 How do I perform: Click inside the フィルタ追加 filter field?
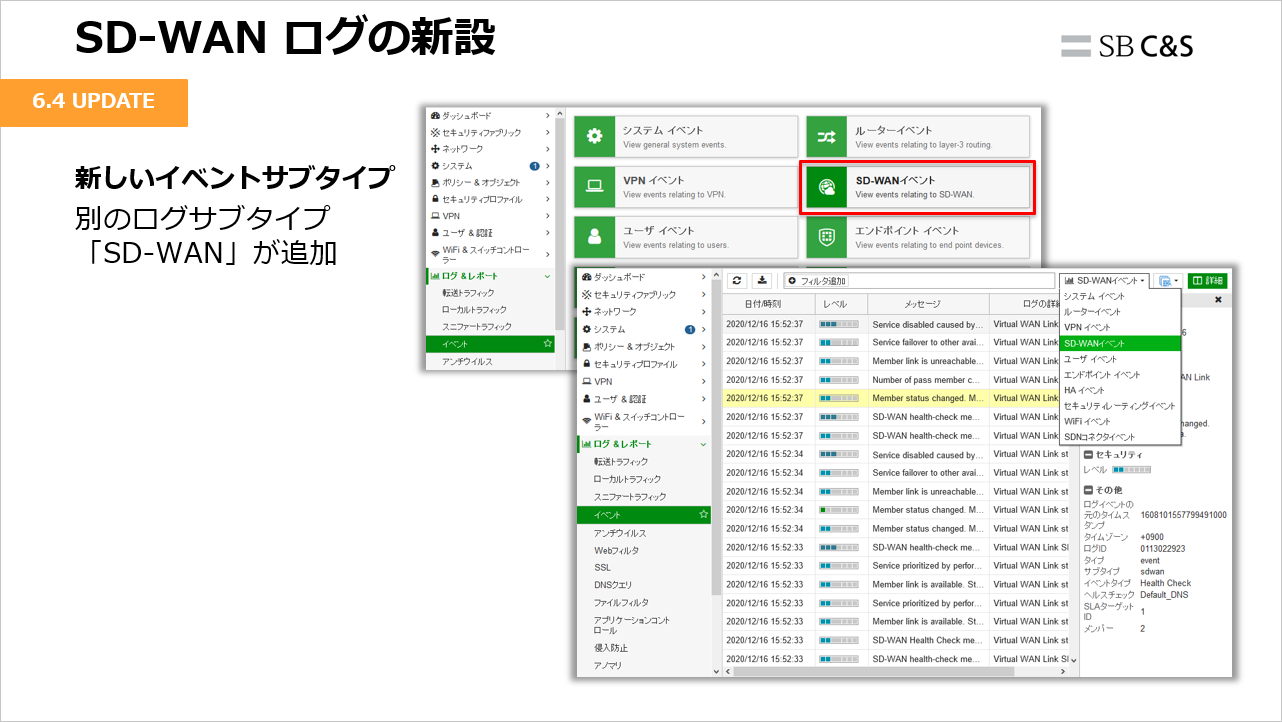(900, 280)
